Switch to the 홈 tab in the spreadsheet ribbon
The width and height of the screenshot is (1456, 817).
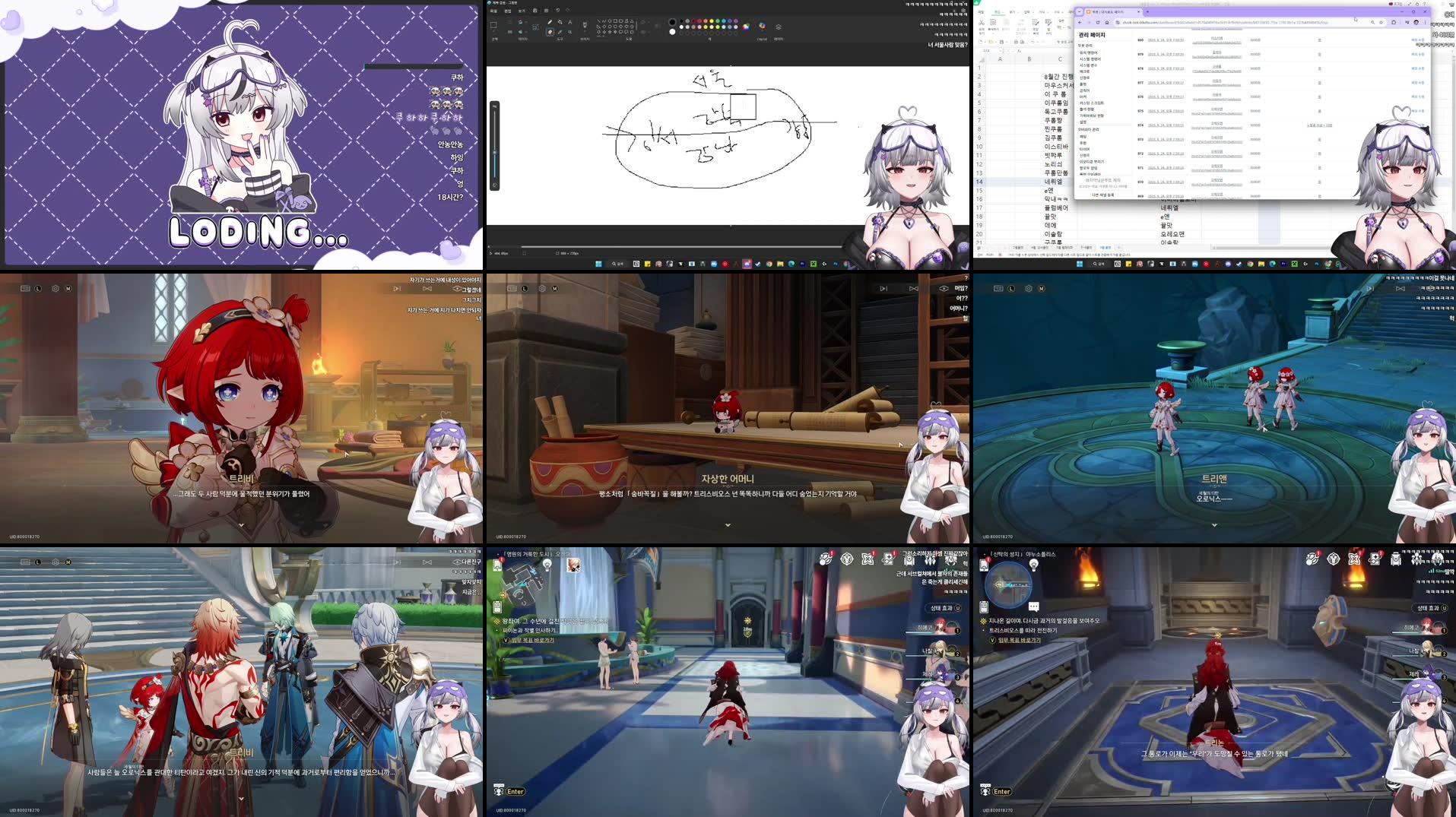(x=998, y=12)
